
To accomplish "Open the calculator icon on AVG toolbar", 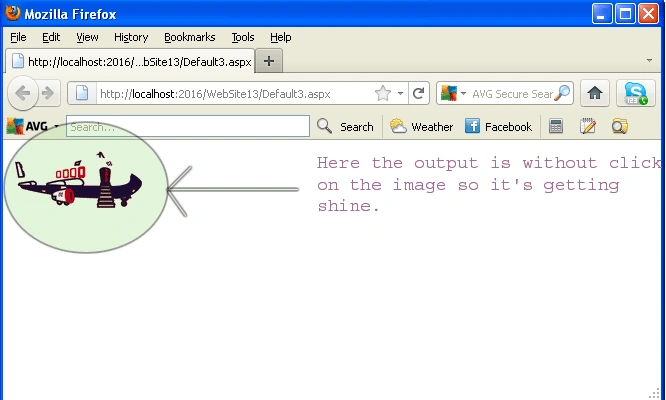I will click(556, 127).
